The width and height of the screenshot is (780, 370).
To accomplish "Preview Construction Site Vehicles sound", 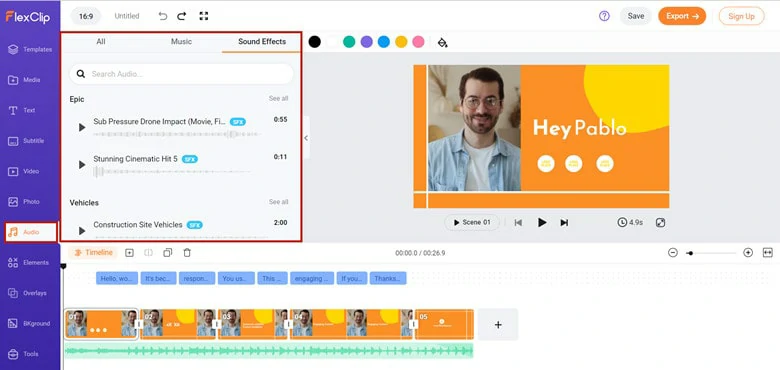I will [82, 231].
